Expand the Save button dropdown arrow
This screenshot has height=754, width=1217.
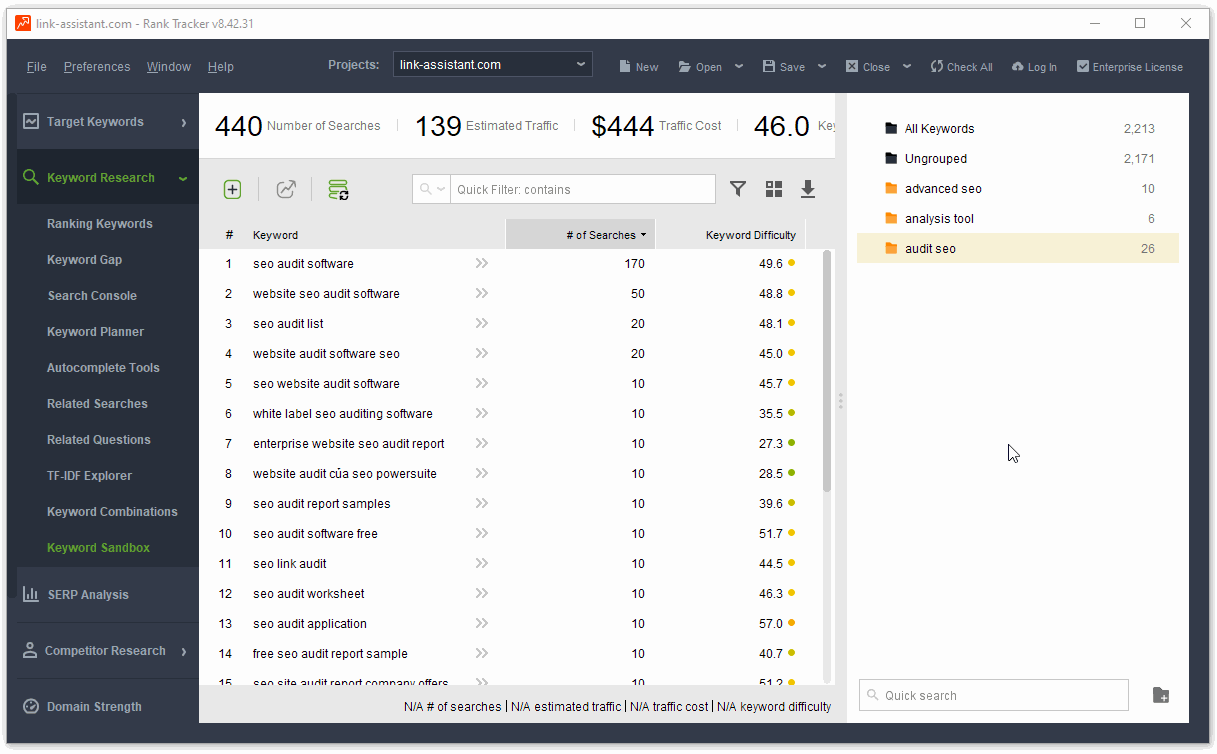pos(822,66)
